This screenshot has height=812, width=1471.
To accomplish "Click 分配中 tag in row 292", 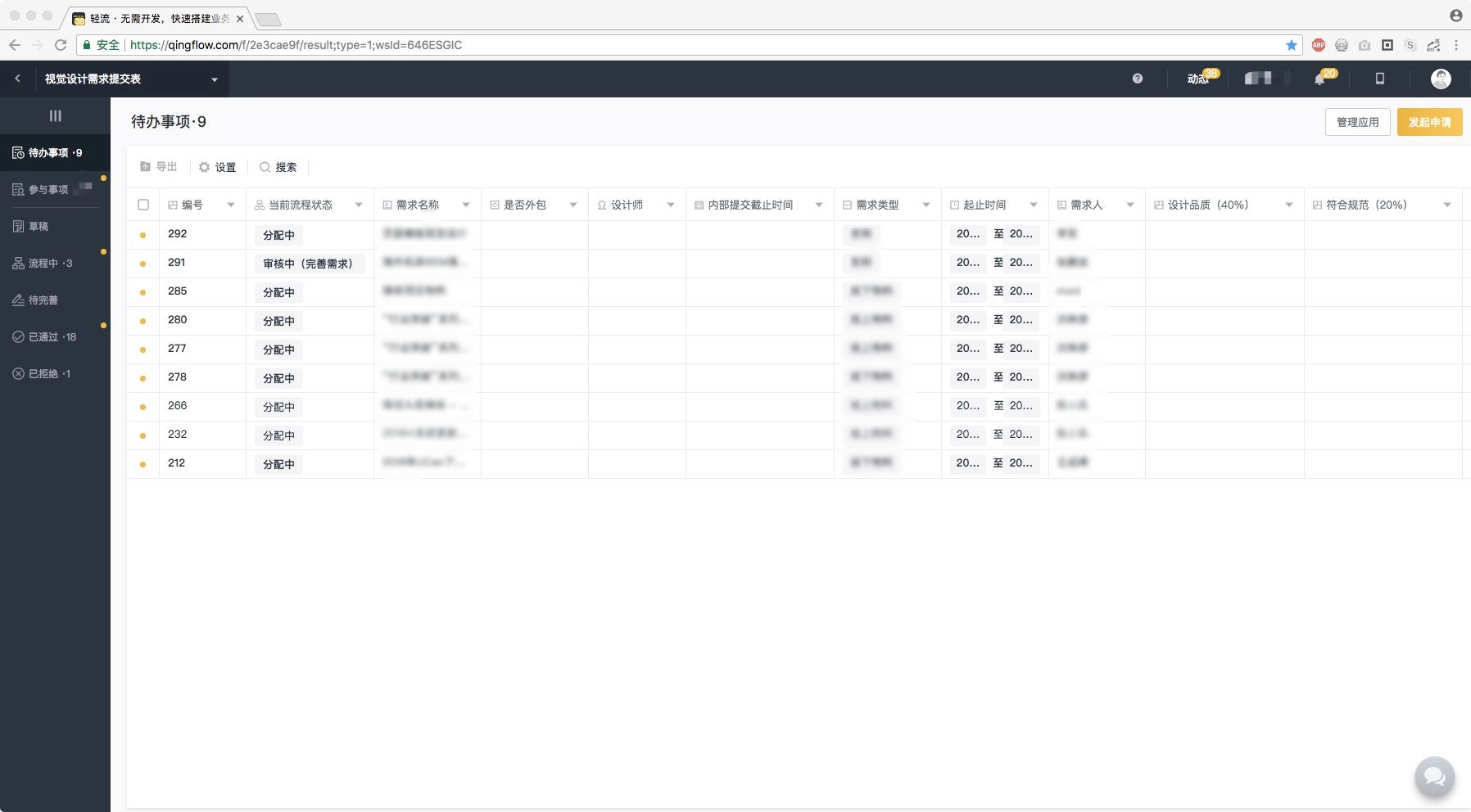I will pos(278,235).
